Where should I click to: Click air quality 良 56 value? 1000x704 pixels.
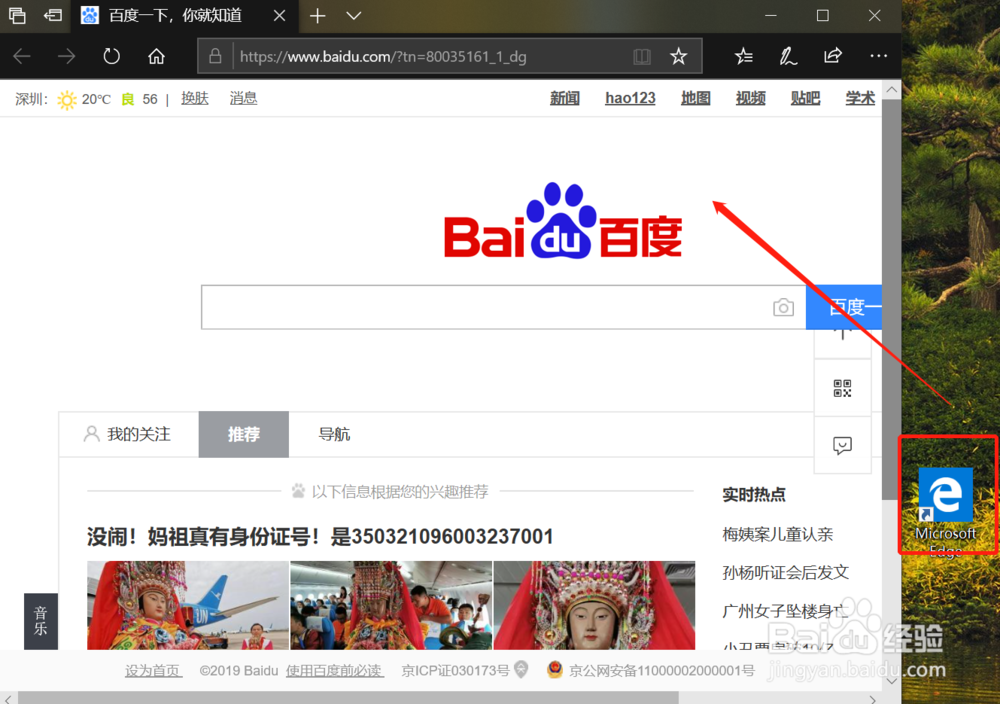(x=140, y=99)
